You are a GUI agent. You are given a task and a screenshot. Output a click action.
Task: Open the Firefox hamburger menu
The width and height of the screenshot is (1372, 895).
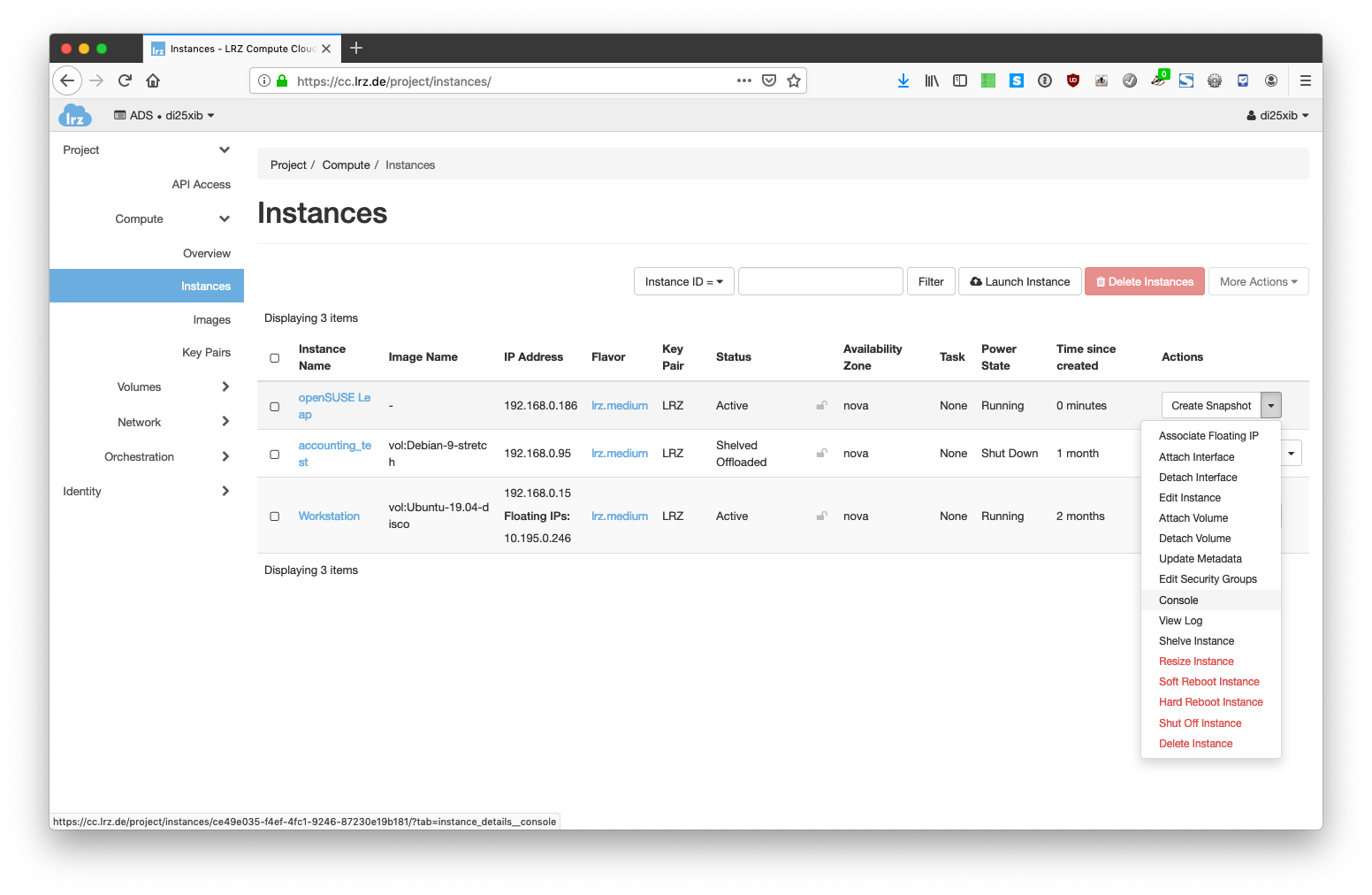click(1305, 80)
